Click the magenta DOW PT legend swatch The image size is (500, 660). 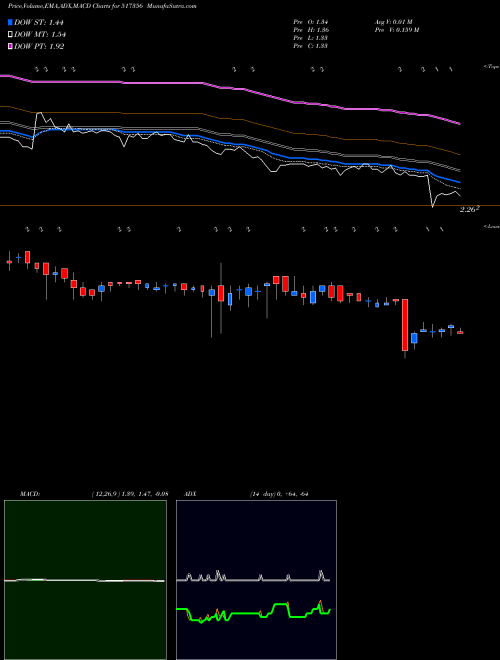pos(11,47)
